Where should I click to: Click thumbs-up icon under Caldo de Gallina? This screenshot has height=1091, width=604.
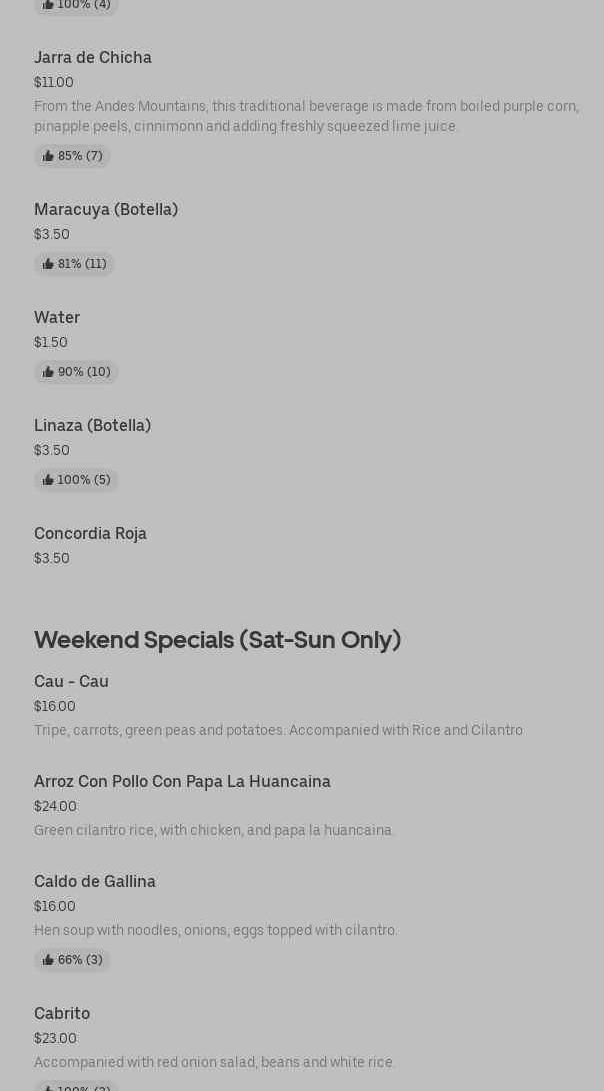click(x=48, y=960)
